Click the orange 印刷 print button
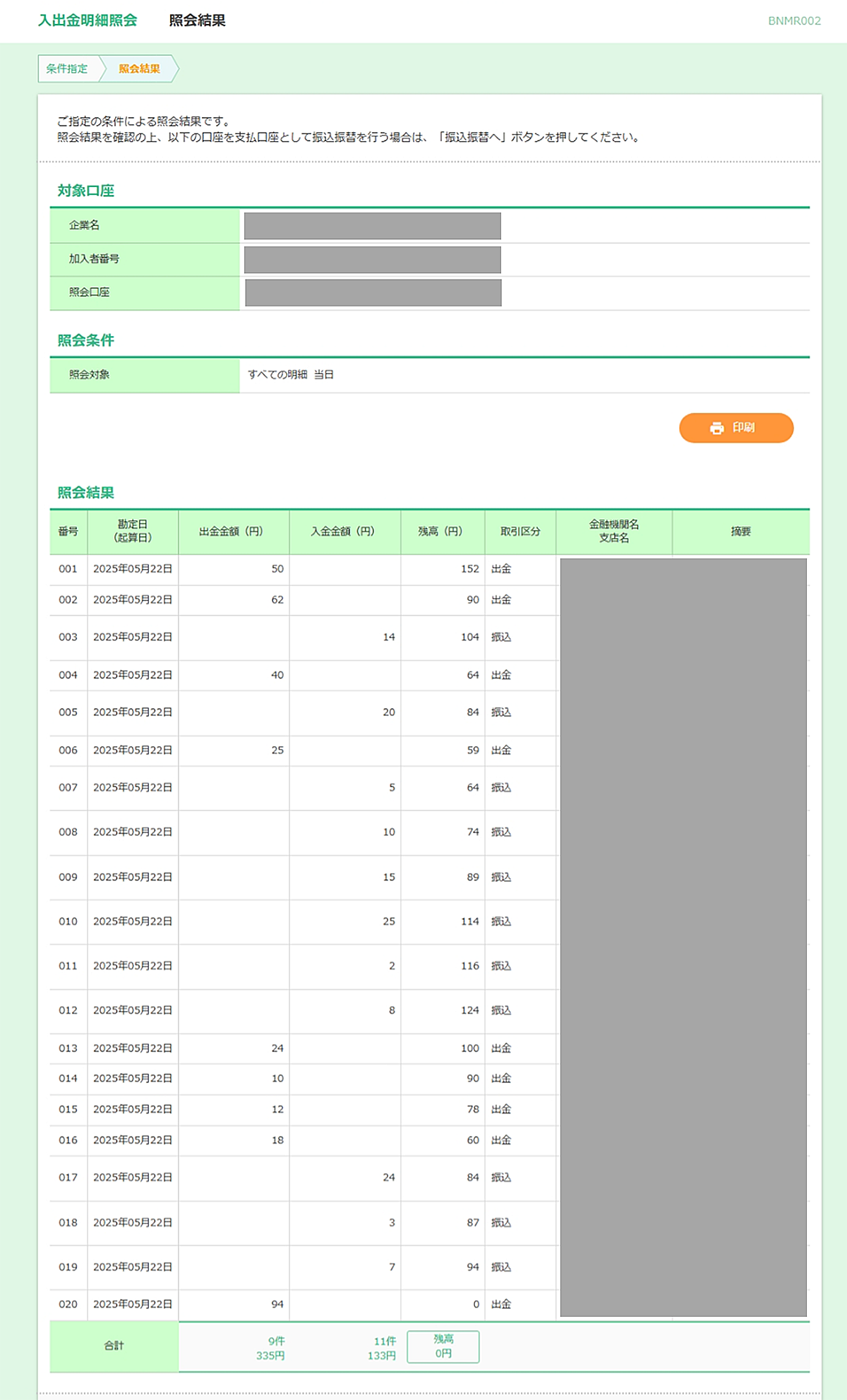 (736, 428)
